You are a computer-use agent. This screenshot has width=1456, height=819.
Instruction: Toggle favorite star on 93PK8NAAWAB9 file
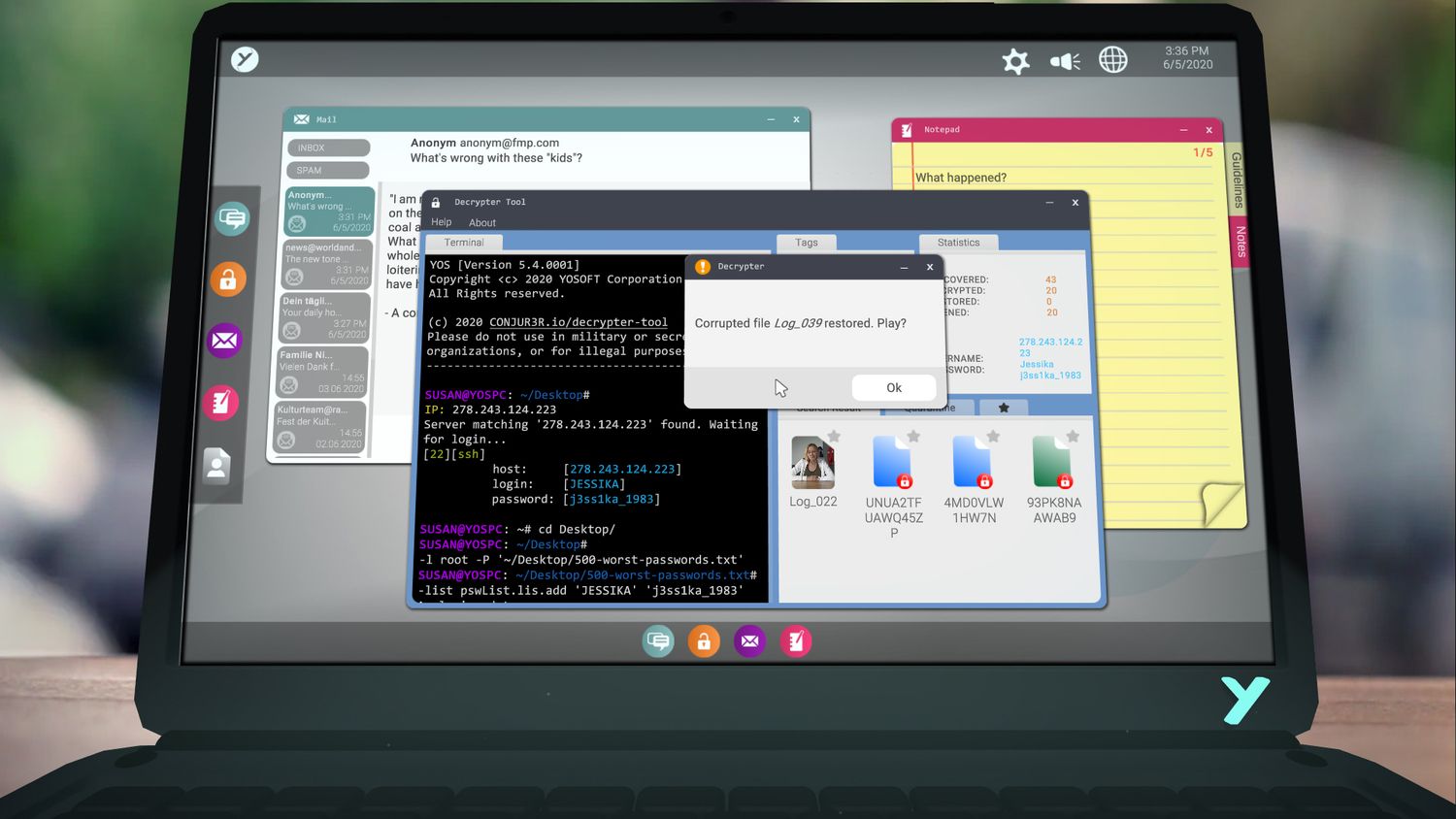click(1073, 437)
